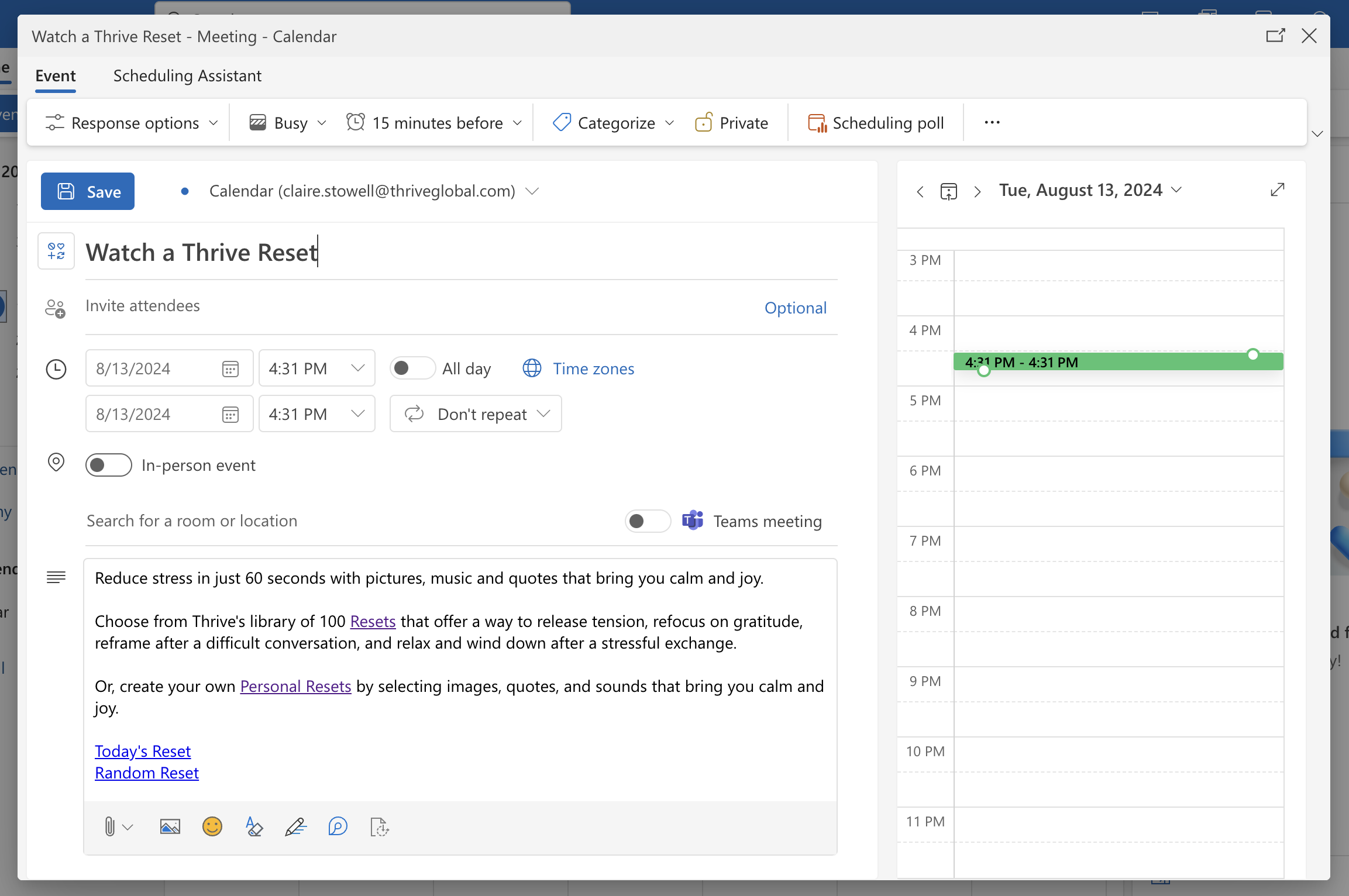Open the start time 4:31 PM dropdown

click(x=316, y=368)
